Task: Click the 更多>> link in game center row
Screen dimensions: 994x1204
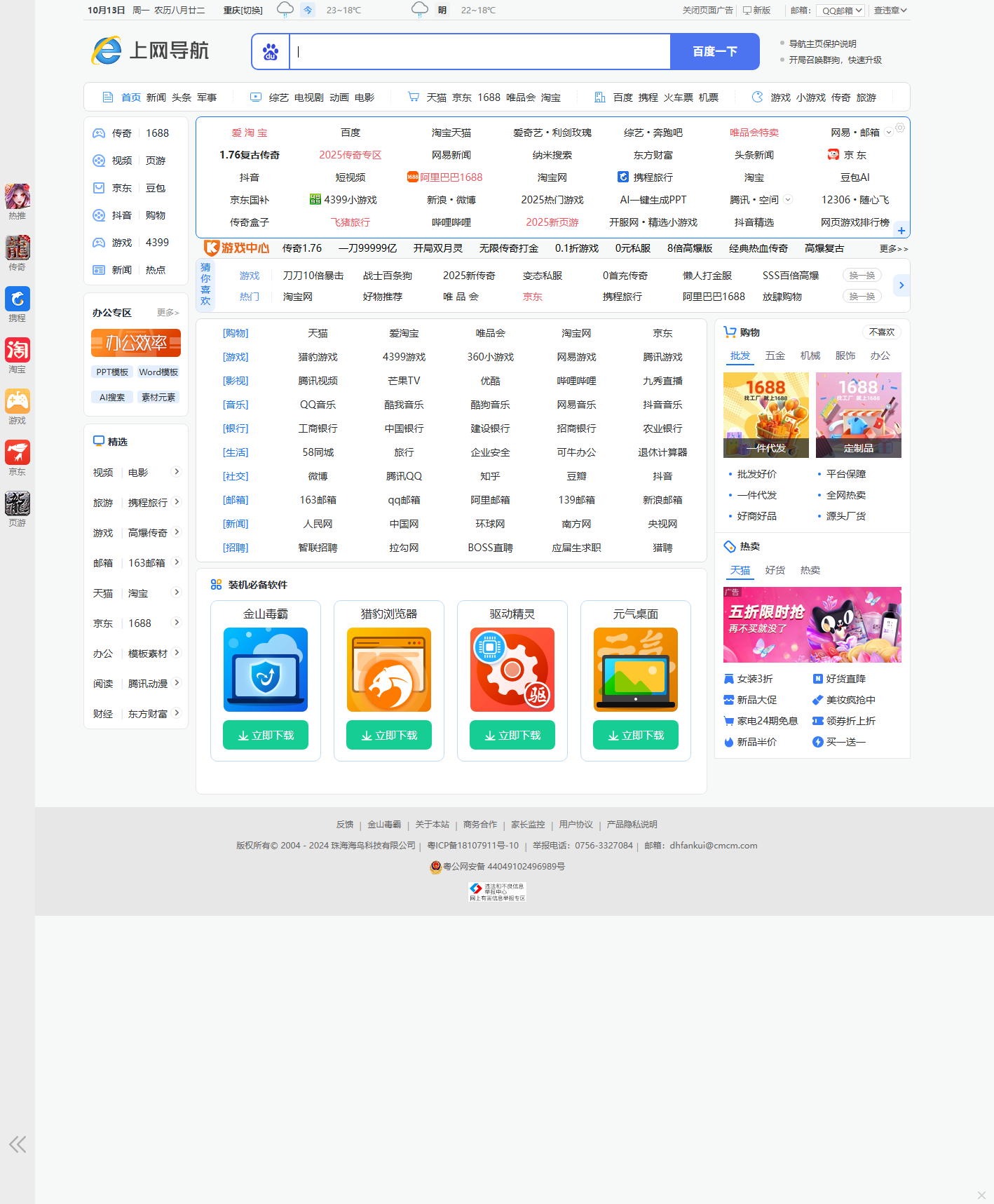Action: point(894,249)
